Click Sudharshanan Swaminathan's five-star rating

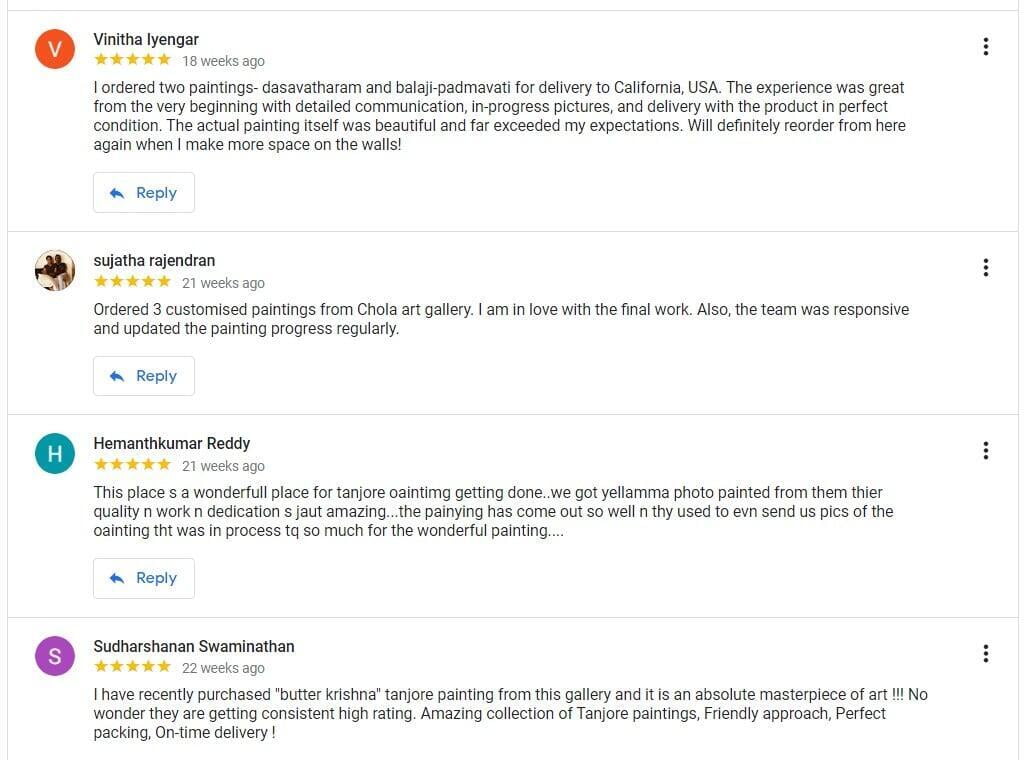132,668
